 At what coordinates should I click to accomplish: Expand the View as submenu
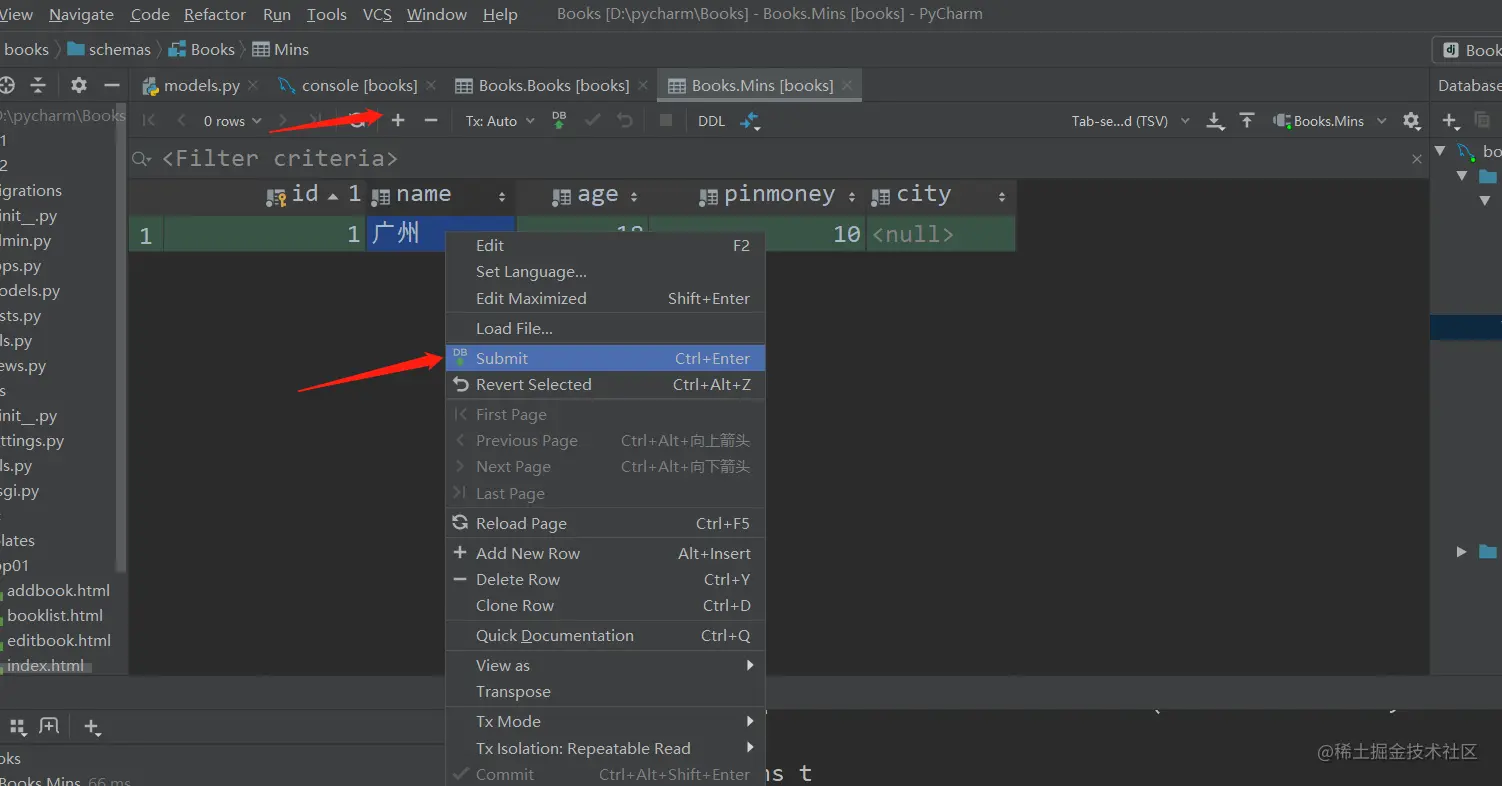tap(605, 666)
